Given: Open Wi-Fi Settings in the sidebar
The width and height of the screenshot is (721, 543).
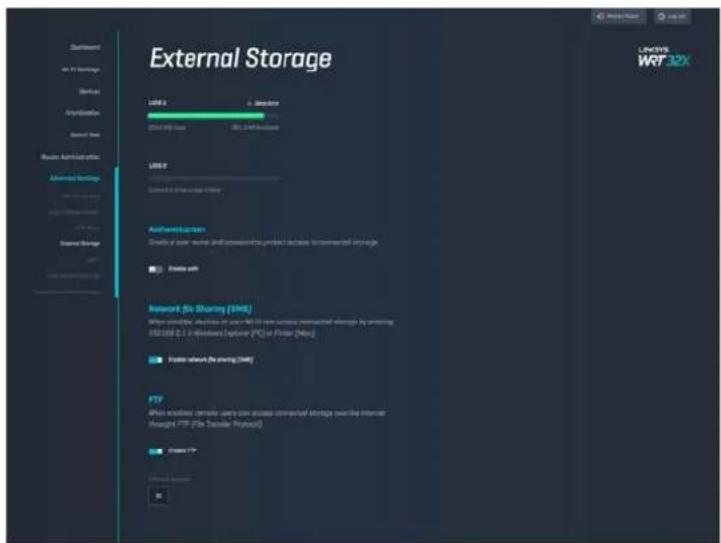Looking at the screenshot, I should [81, 70].
